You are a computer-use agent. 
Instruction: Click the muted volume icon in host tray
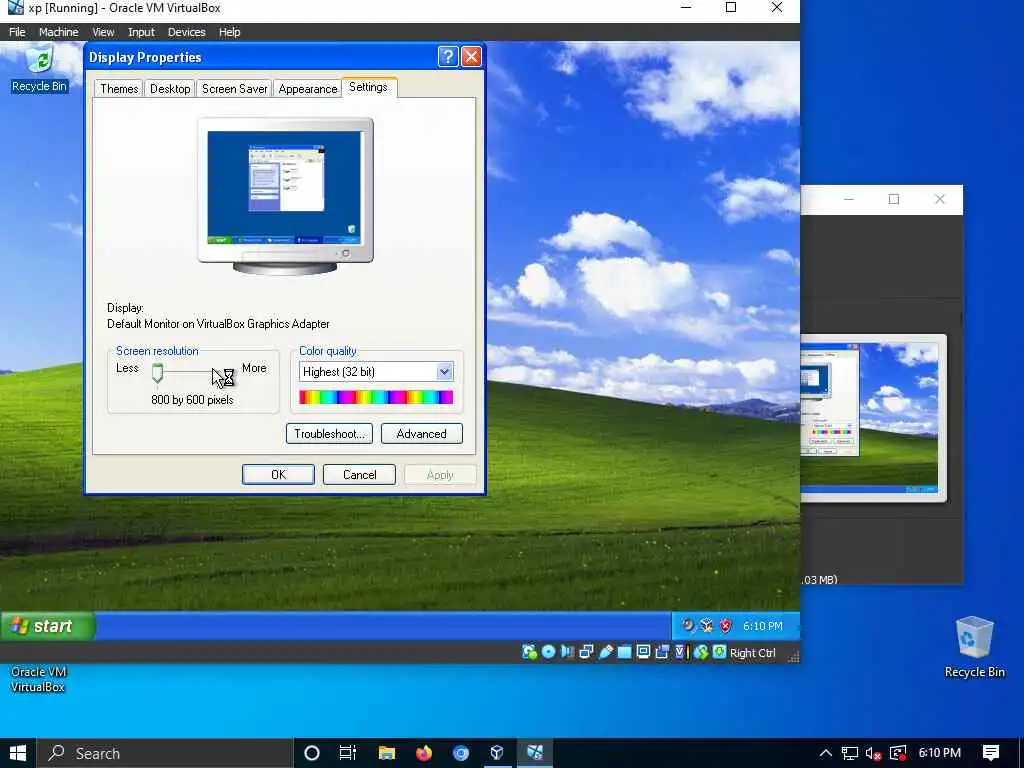coord(874,753)
